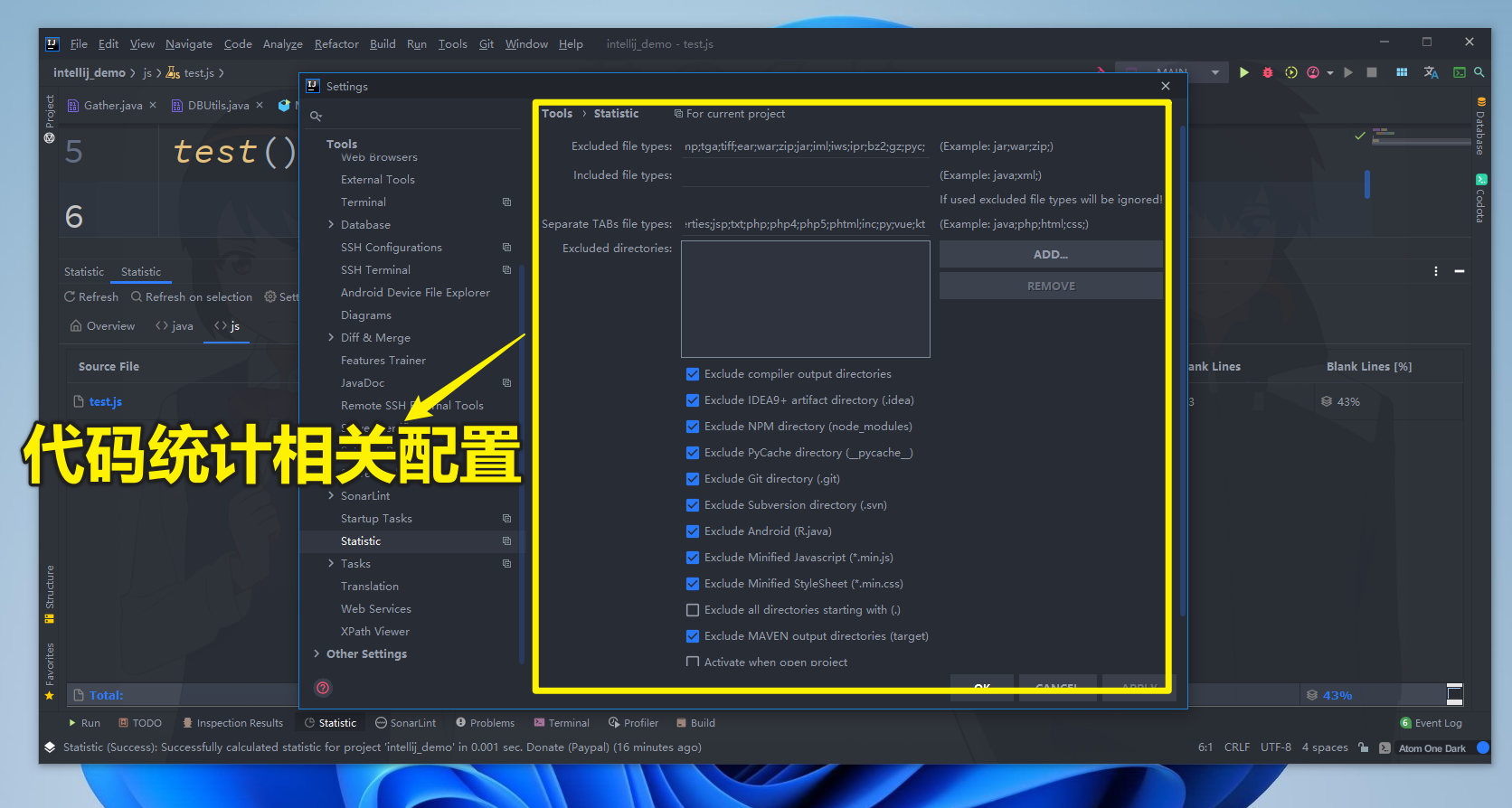This screenshot has height=808, width=1512.
Task: Click the Search Everywhere magnifier icon
Action: tap(1479, 72)
